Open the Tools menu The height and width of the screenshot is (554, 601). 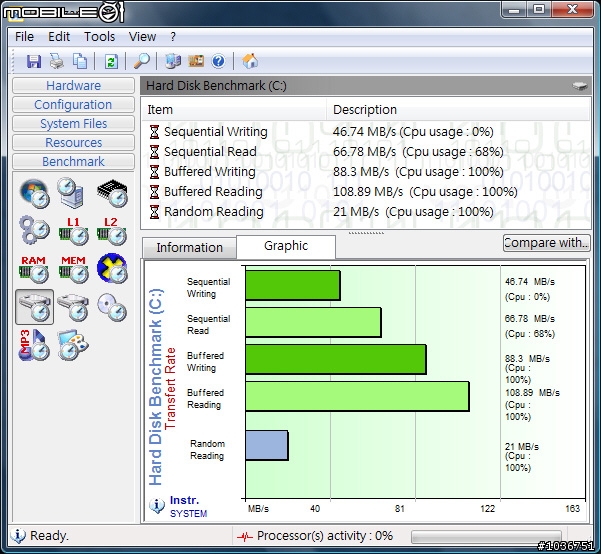(x=99, y=37)
